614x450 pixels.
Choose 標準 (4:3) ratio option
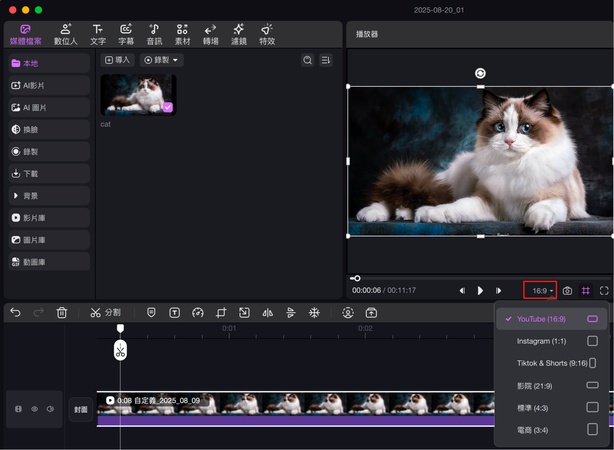(x=552, y=408)
